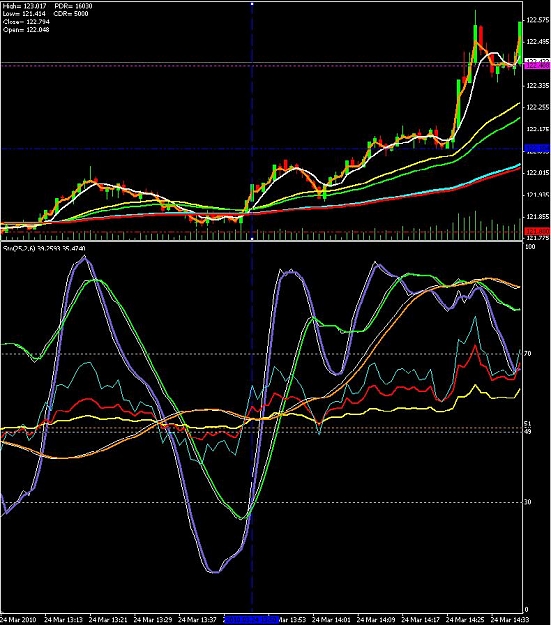The width and height of the screenshot is (551, 625).
Task: Click the blue horizontal line price tag
Action: click(537, 149)
